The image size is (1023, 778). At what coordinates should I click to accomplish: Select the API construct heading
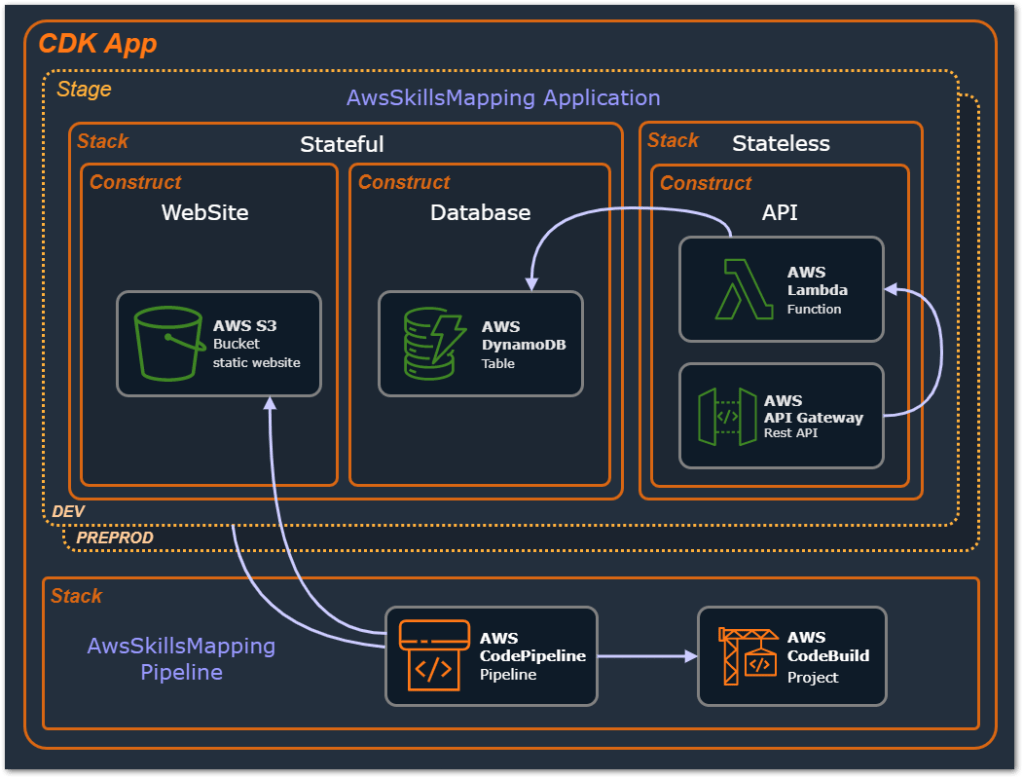pos(780,212)
